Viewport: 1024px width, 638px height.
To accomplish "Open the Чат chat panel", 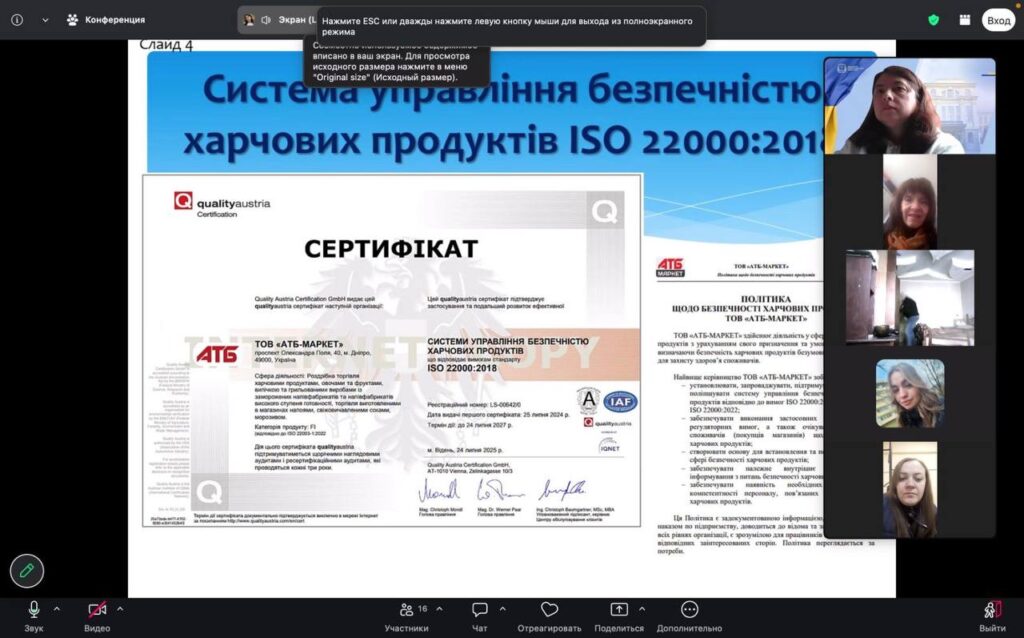I will click(479, 611).
